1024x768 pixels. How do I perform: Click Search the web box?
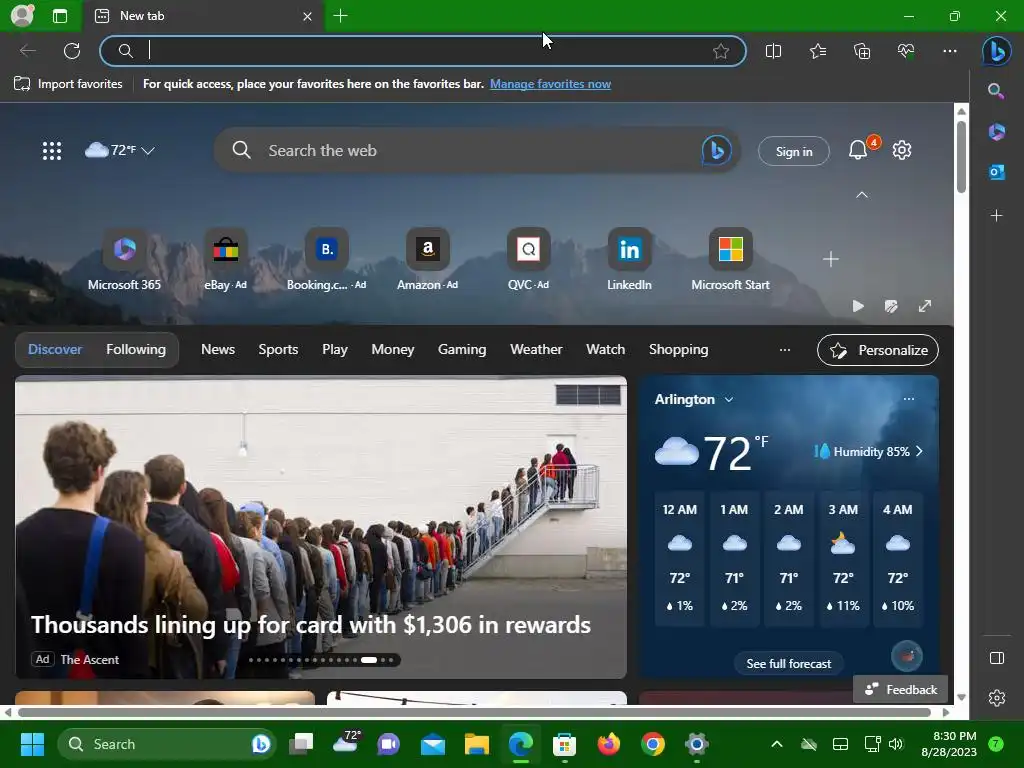pyautogui.click(x=477, y=151)
